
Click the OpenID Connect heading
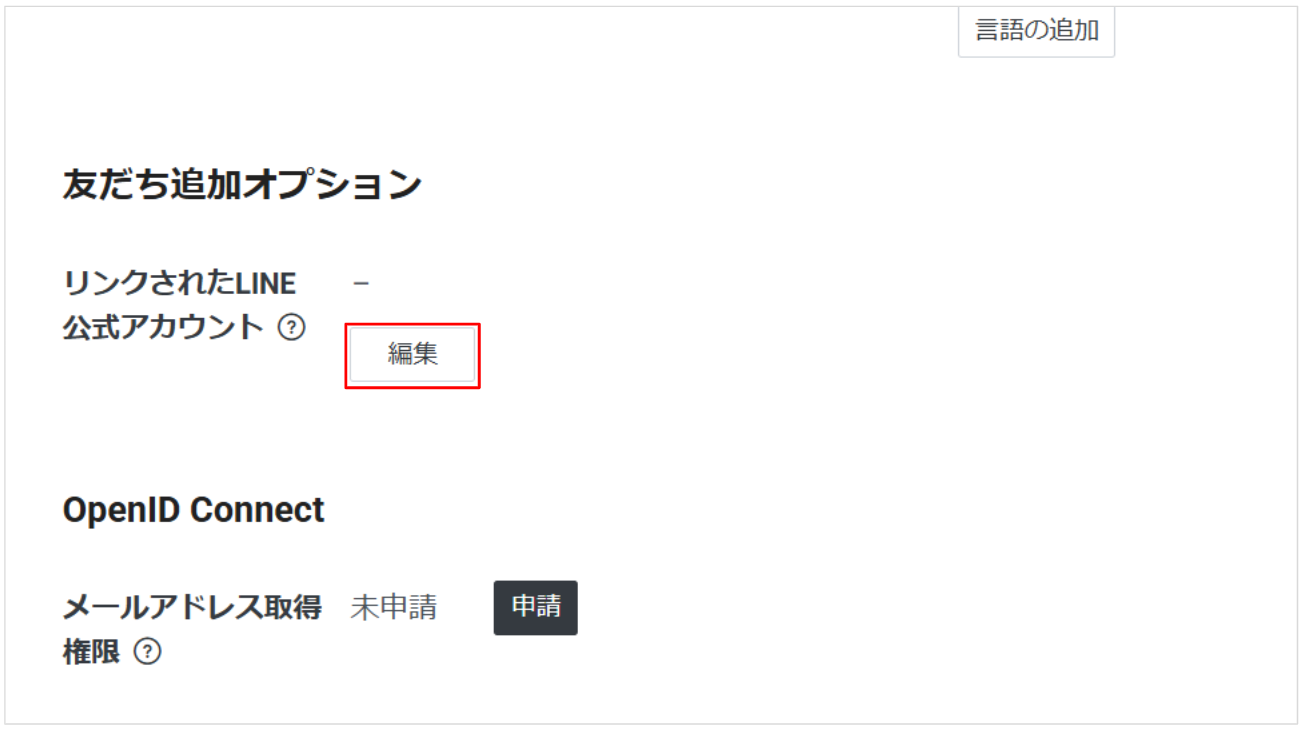193,510
